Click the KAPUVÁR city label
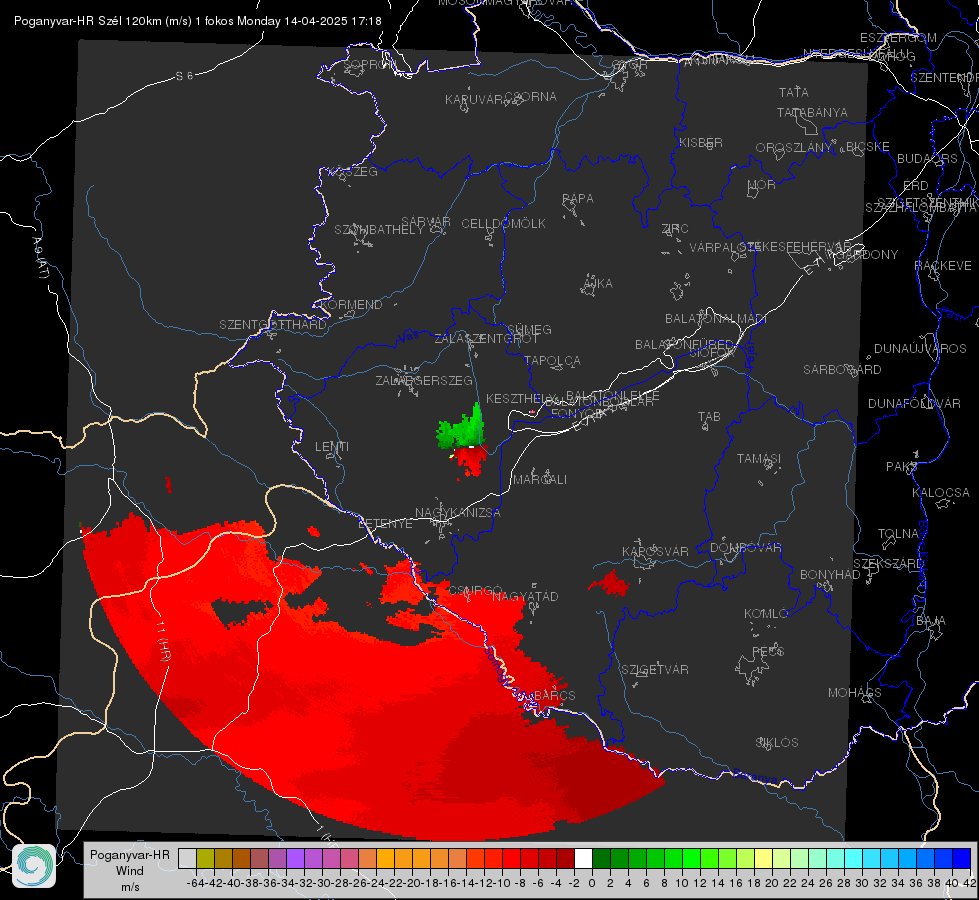This screenshot has height=900, width=979. pyautogui.click(x=475, y=100)
